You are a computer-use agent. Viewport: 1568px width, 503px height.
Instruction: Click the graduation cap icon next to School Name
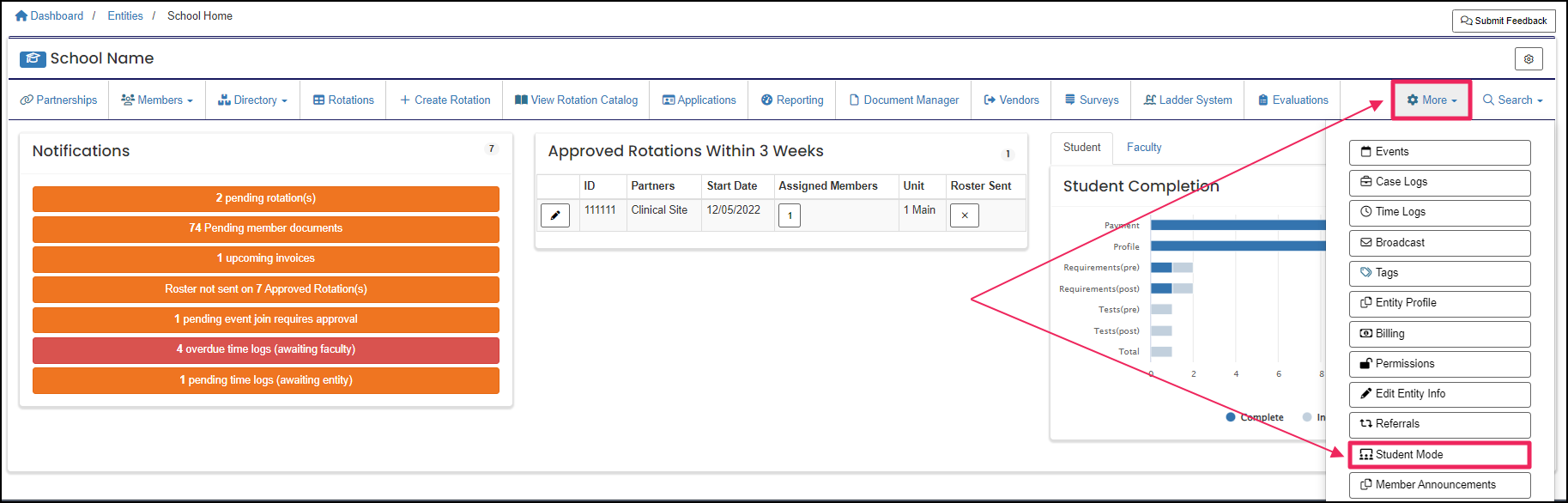[x=33, y=58]
